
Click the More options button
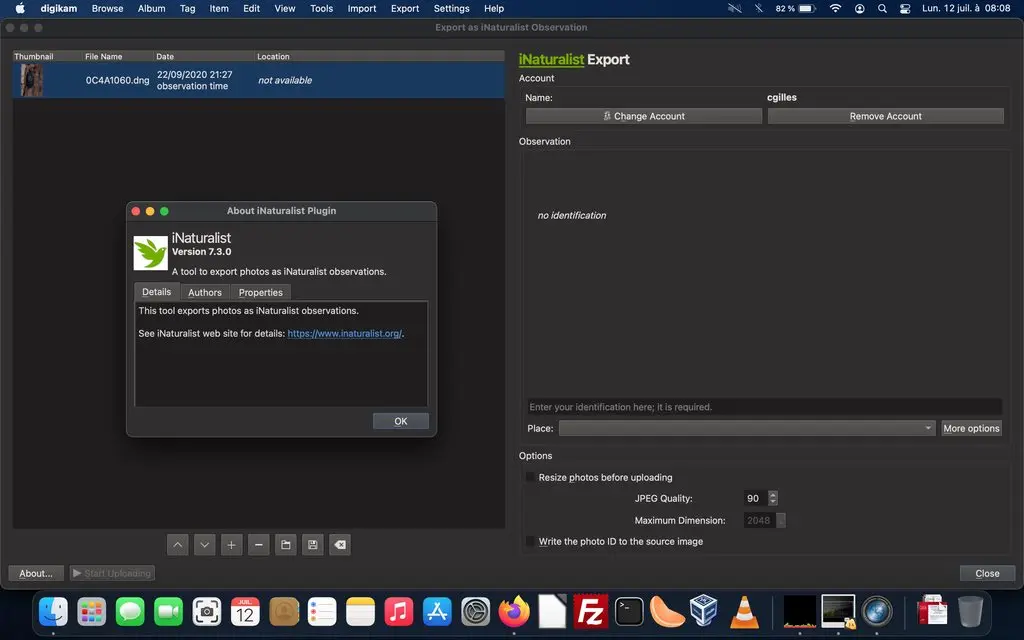coord(971,428)
